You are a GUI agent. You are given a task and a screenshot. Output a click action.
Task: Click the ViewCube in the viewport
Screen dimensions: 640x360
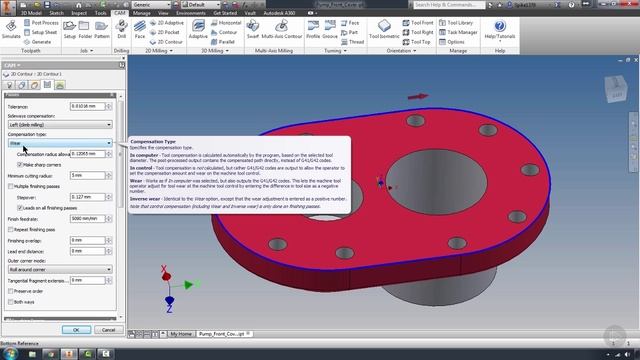pyautogui.click(x=616, y=89)
